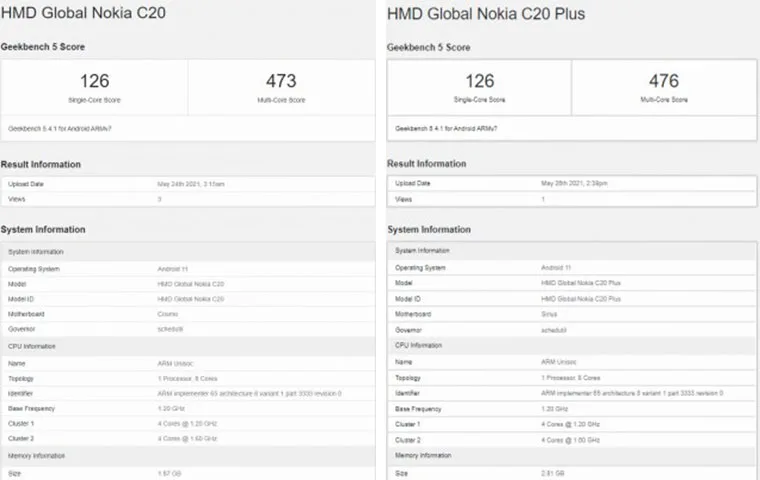This screenshot has width=760, height=480.
Task: Click the 'HMD Global Nokia C20' page title
Action: click(83, 13)
